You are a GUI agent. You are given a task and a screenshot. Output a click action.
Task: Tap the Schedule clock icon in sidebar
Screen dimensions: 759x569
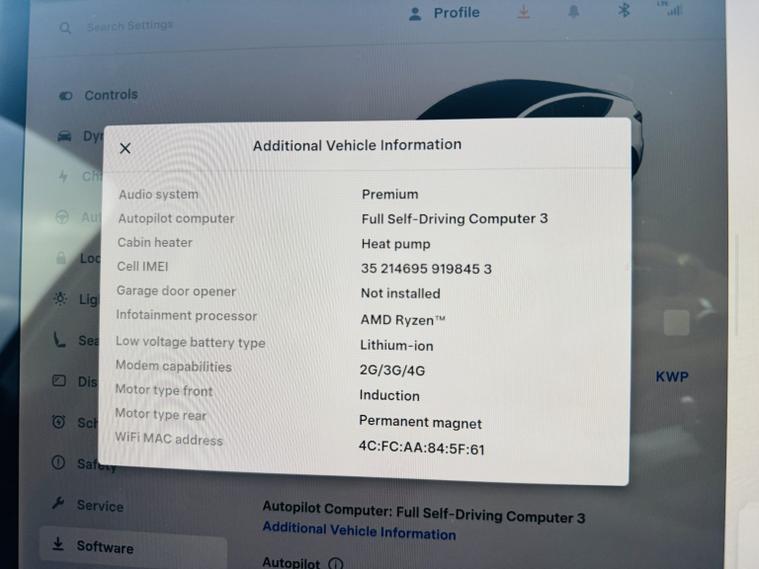58,422
